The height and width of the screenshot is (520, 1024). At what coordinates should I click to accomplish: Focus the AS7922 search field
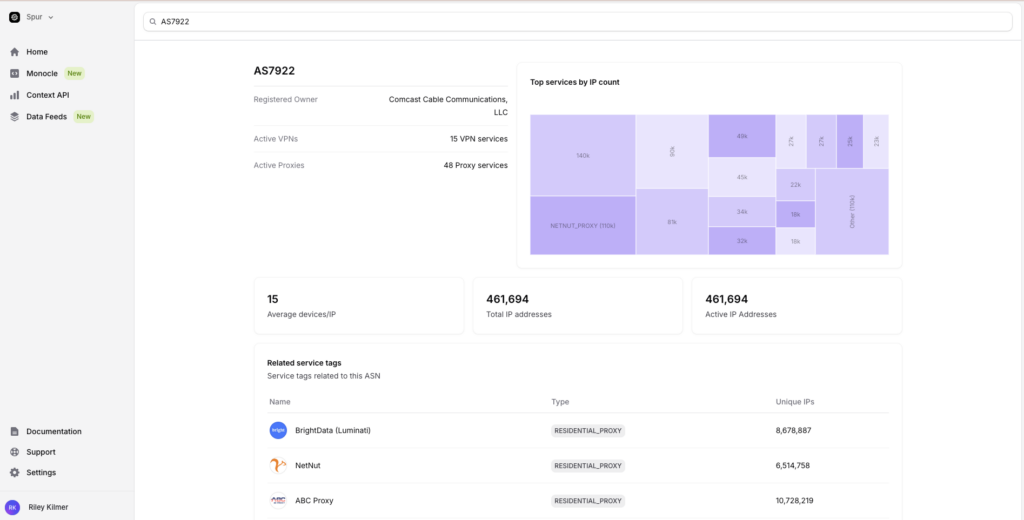[x=580, y=21]
